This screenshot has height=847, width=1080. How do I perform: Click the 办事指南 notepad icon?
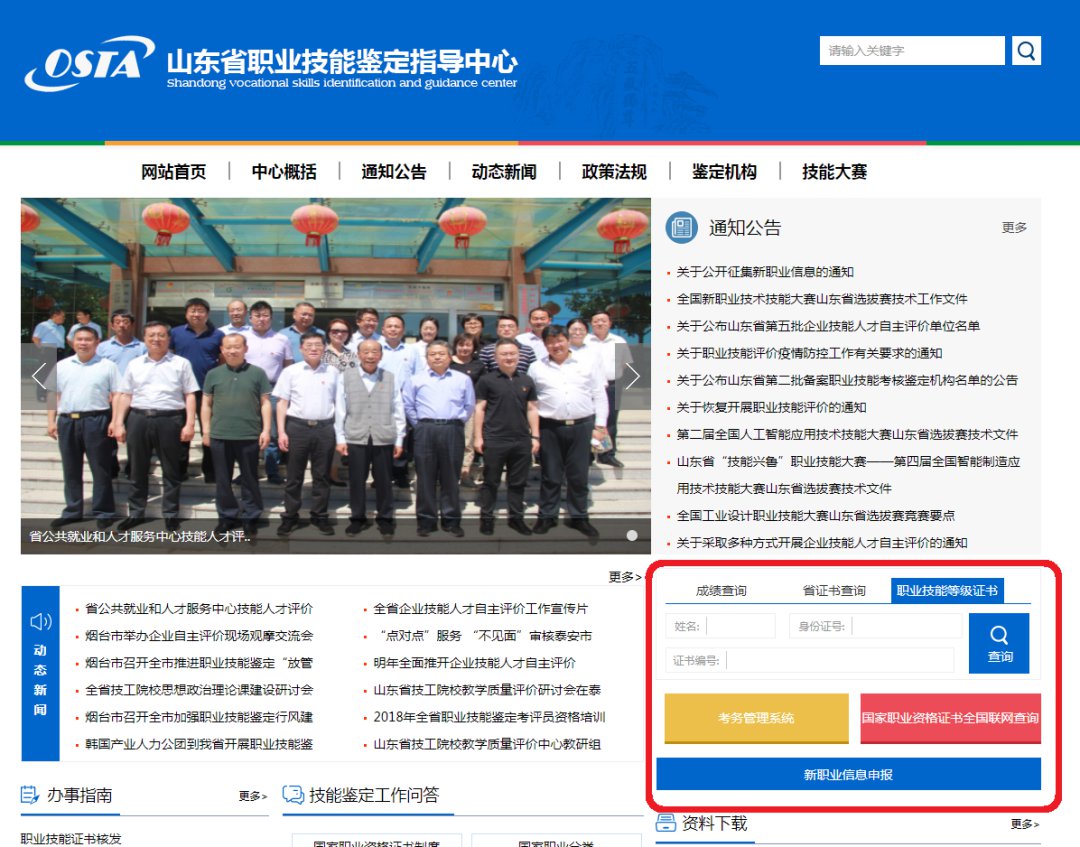pos(30,795)
